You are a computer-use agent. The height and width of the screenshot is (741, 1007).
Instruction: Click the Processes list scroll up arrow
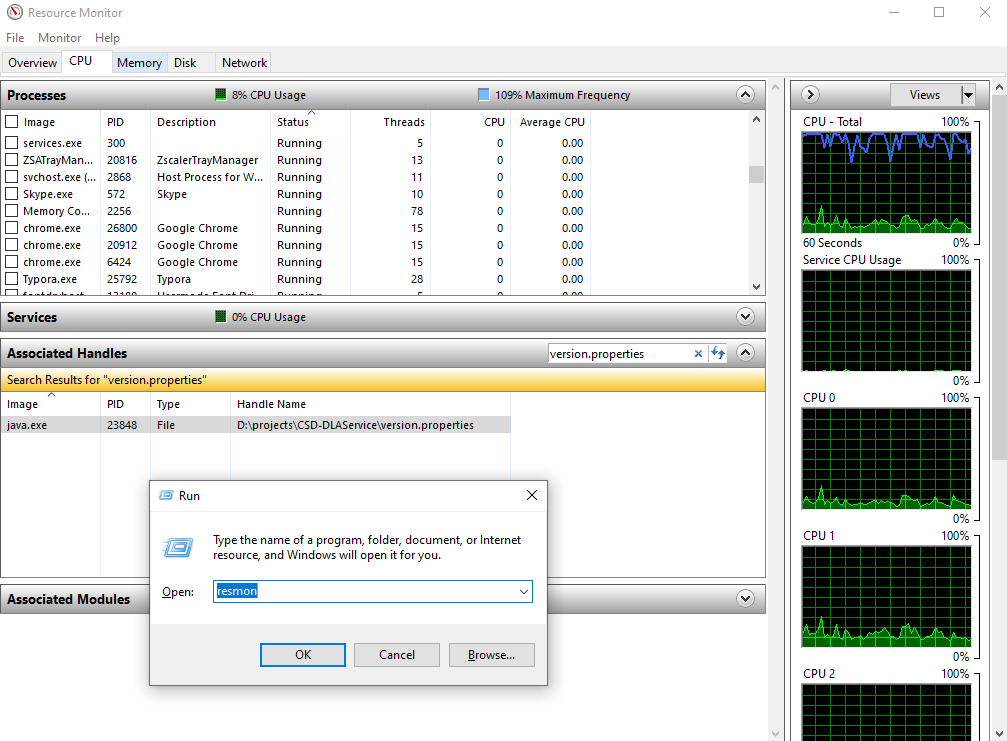point(757,119)
